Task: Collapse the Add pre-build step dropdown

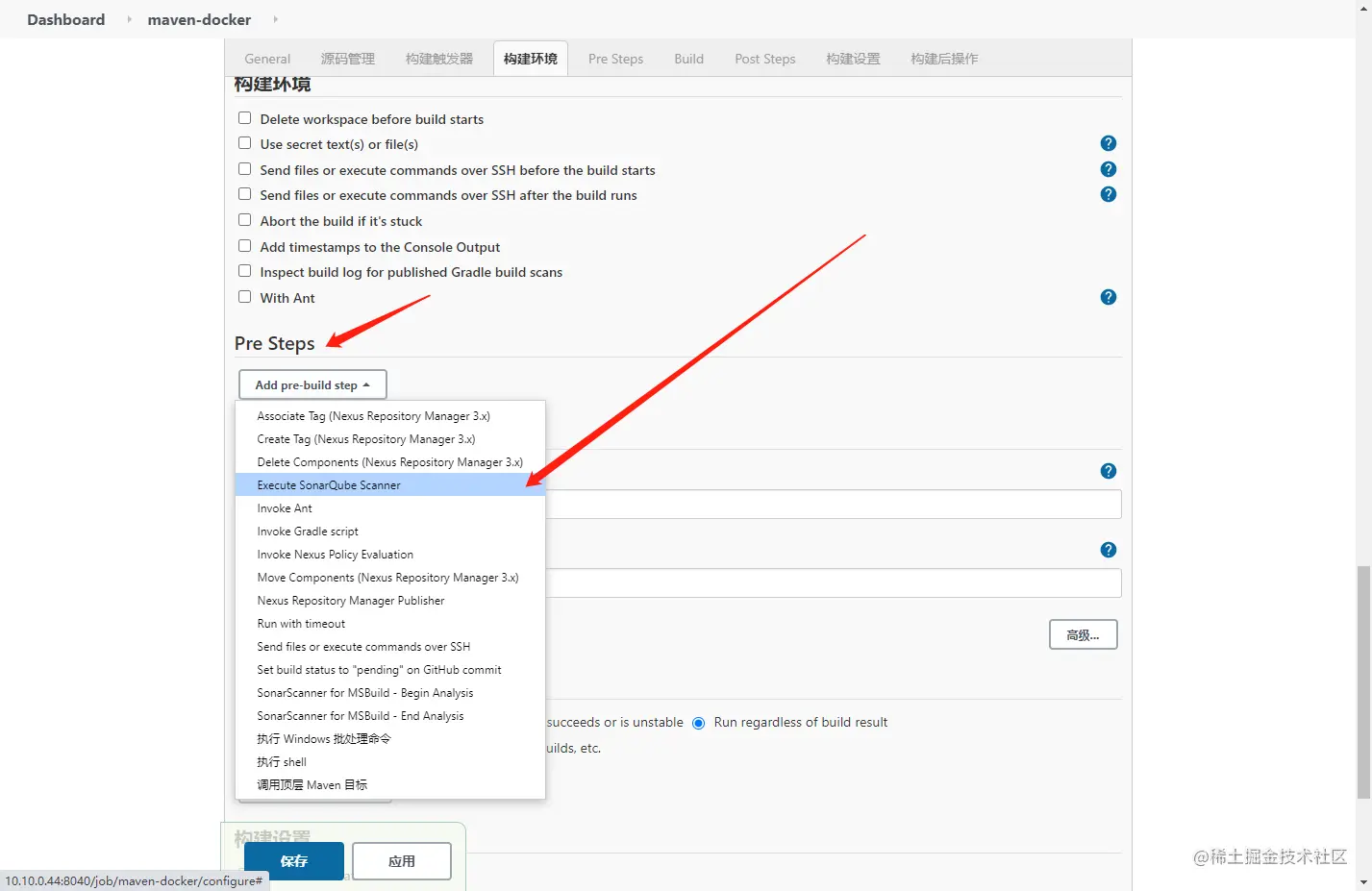Action: [312, 384]
